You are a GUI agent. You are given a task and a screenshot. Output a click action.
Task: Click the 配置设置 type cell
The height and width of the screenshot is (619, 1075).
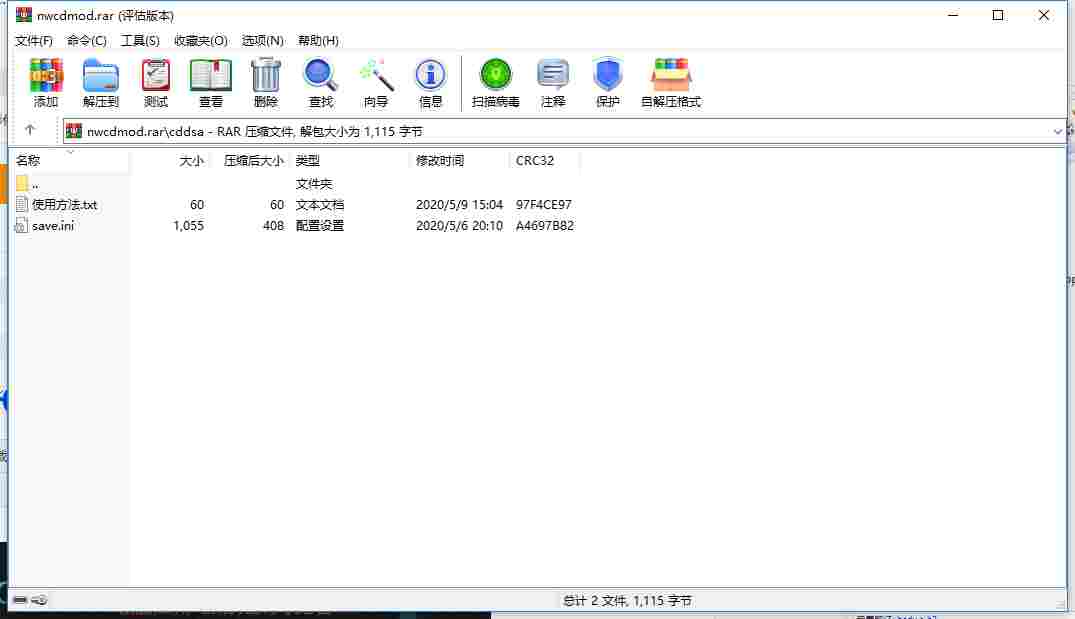[319, 226]
